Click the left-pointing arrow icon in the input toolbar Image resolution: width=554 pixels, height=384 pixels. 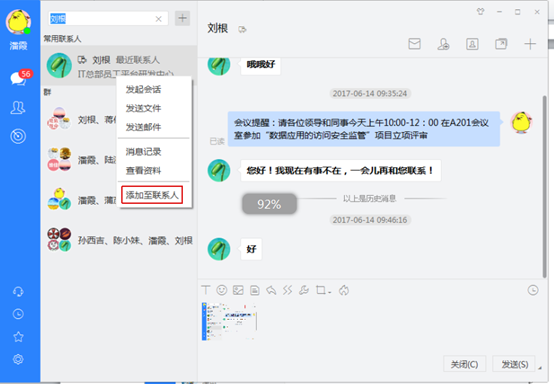tap(271, 290)
